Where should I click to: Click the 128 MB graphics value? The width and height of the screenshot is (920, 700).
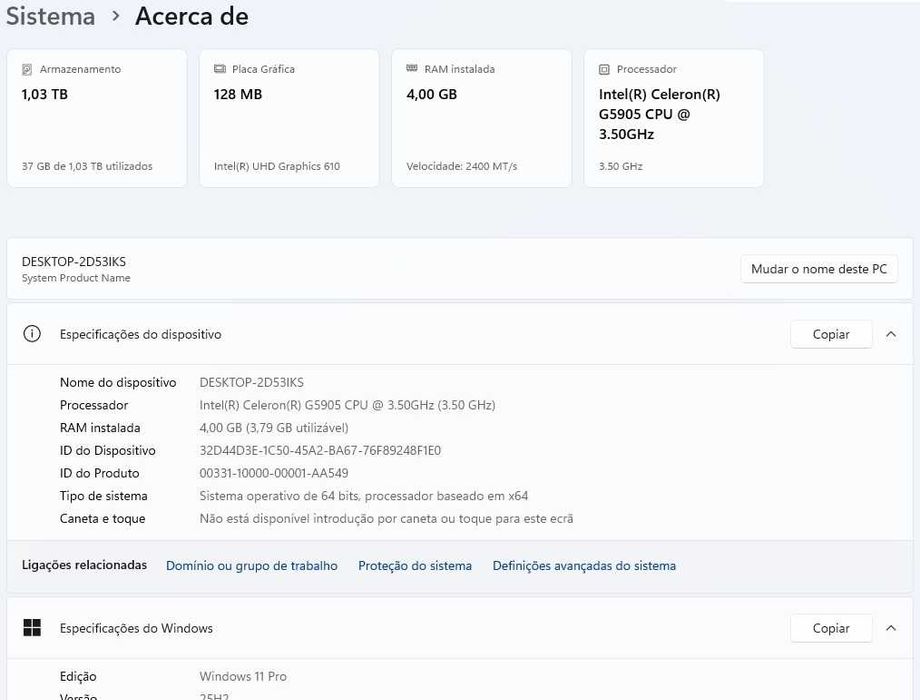pyautogui.click(x=238, y=94)
